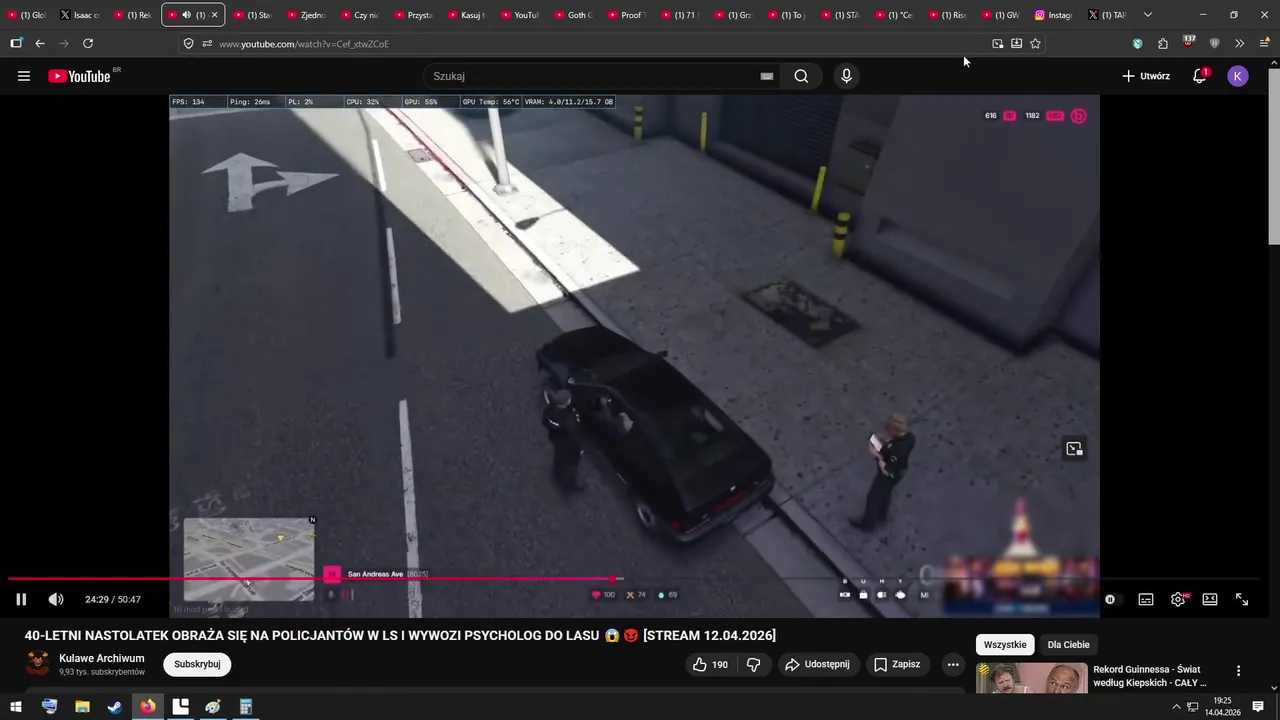
Task: Click the browser address bar URL
Action: tap(304, 44)
